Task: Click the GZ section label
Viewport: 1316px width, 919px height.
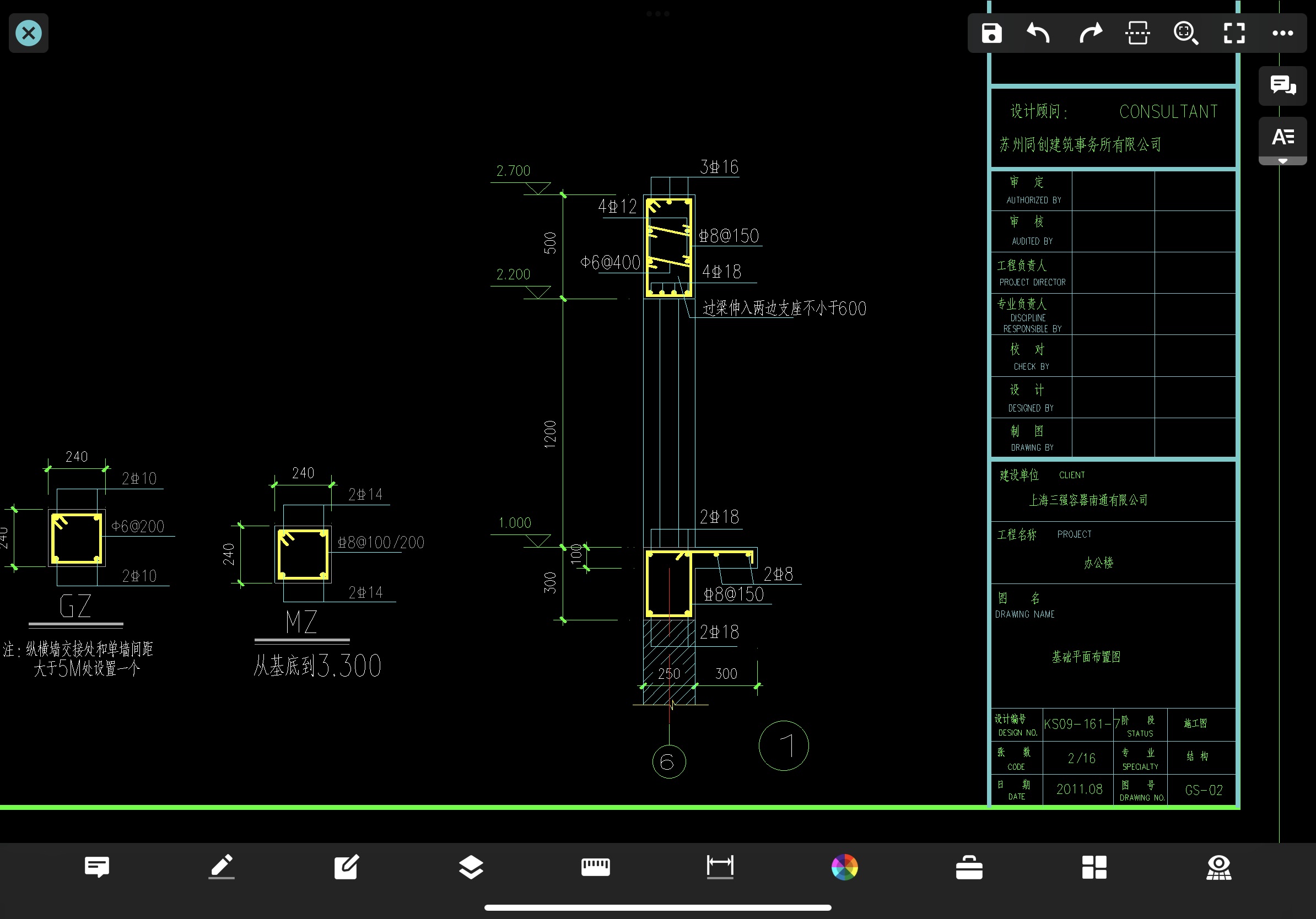Action: (75, 606)
